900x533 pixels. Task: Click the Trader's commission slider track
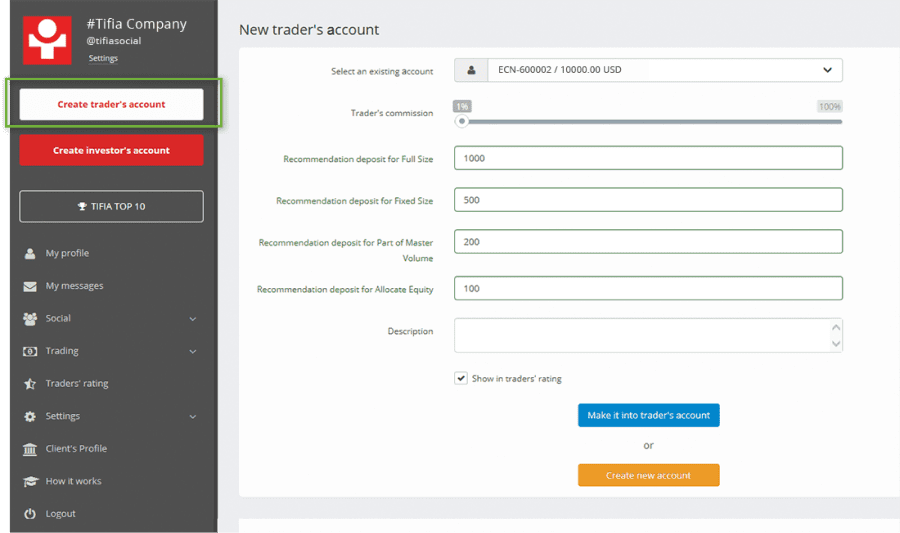click(651, 122)
